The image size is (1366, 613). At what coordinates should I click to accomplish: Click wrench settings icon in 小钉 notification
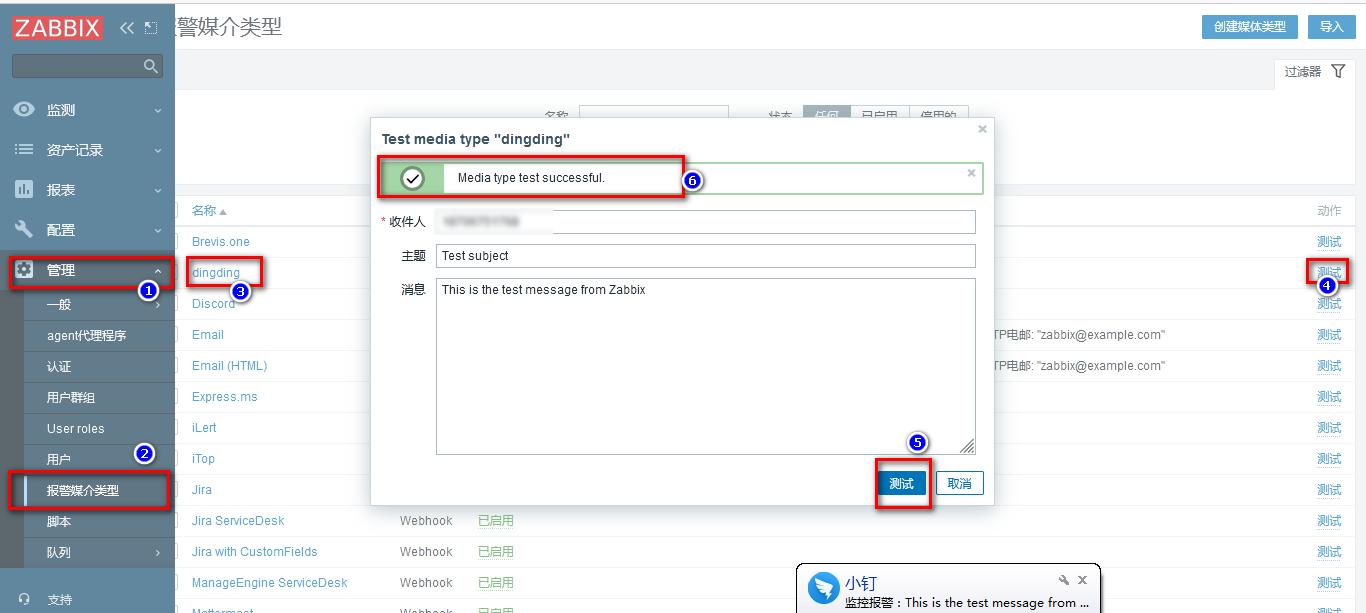[x=1064, y=580]
